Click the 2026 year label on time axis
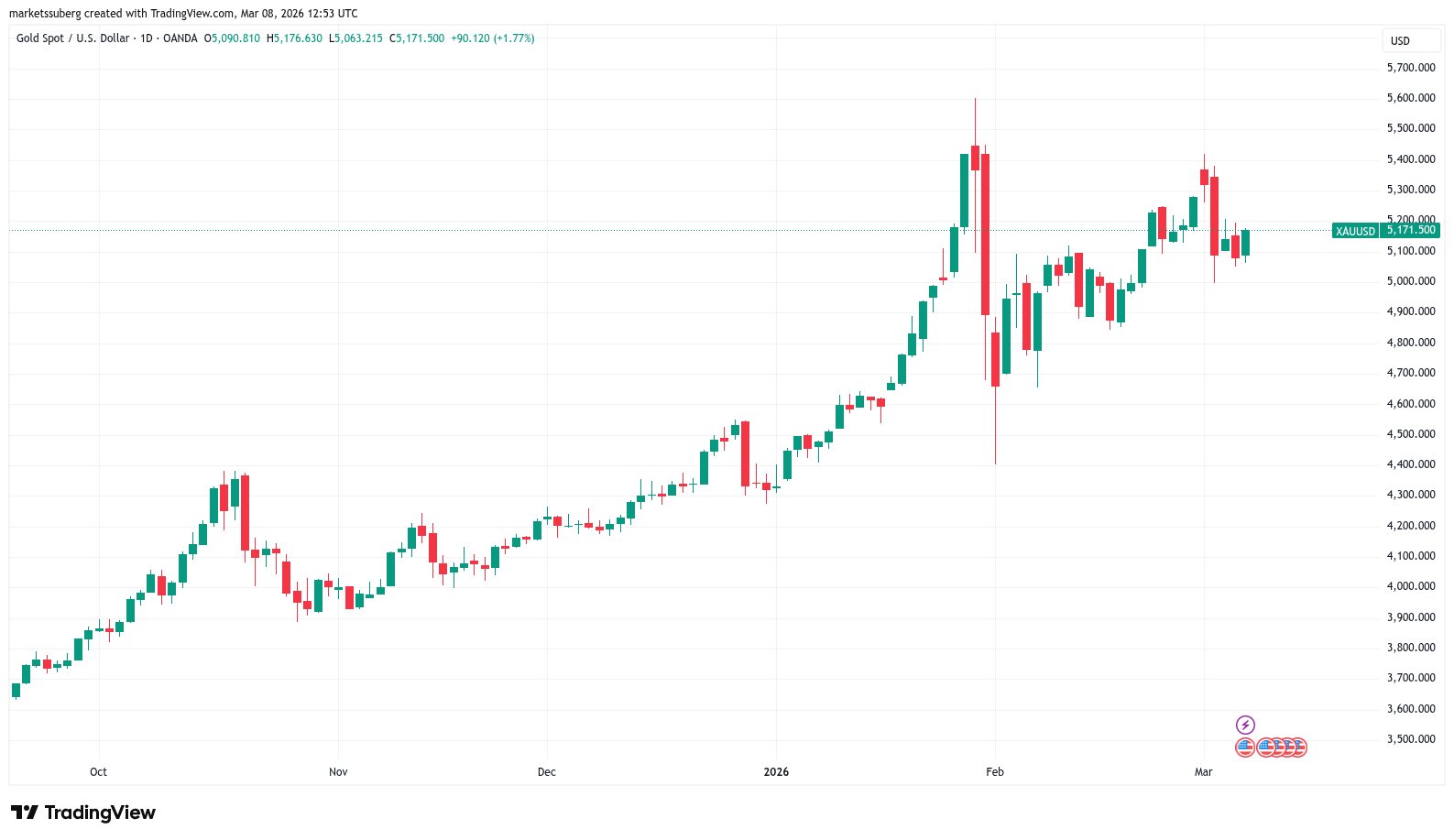The width and height of the screenshot is (1454, 840). coord(776,772)
